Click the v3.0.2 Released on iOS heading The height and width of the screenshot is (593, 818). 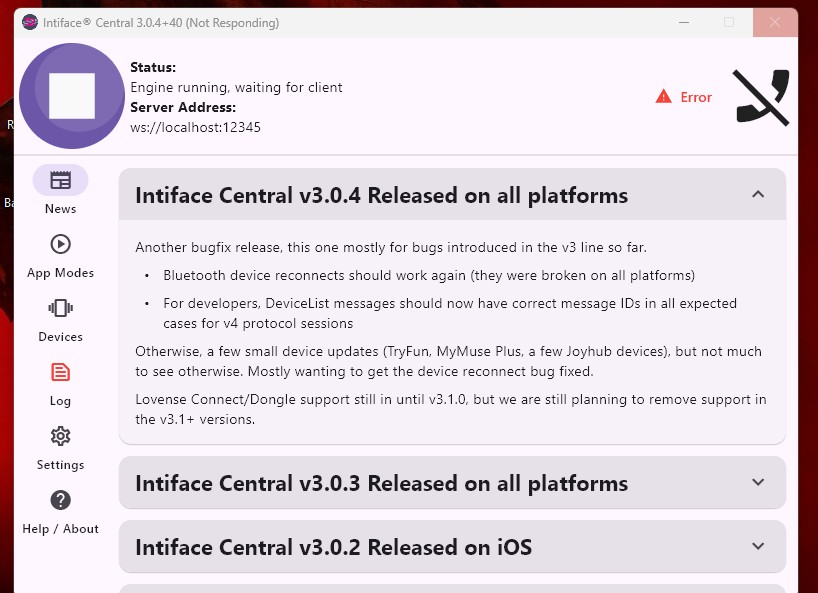click(x=333, y=547)
